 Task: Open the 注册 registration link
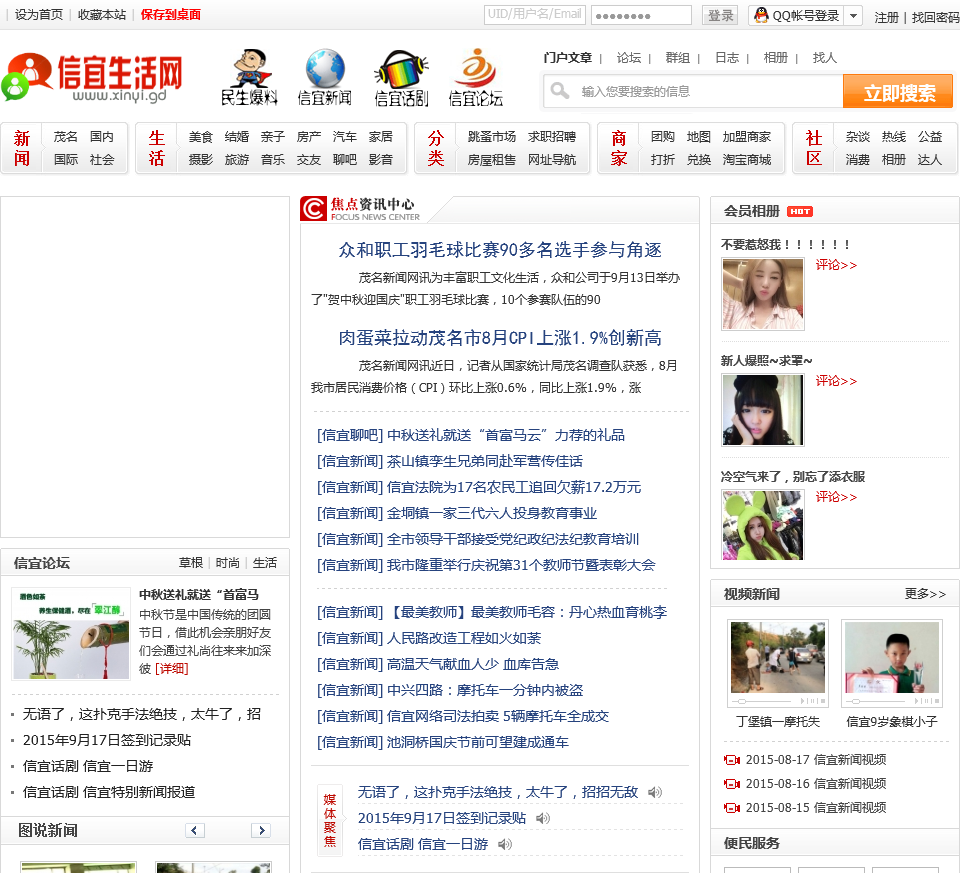click(886, 17)
